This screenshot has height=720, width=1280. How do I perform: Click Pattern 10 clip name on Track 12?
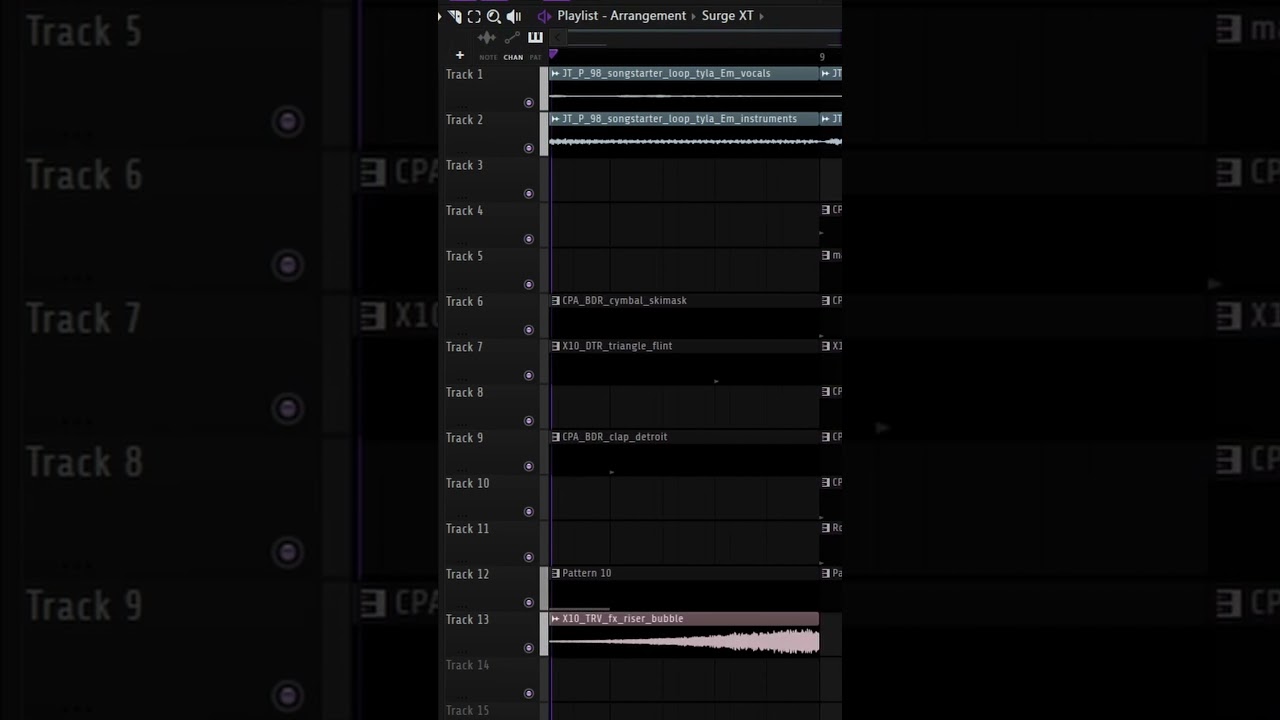(x=586, y=573)
